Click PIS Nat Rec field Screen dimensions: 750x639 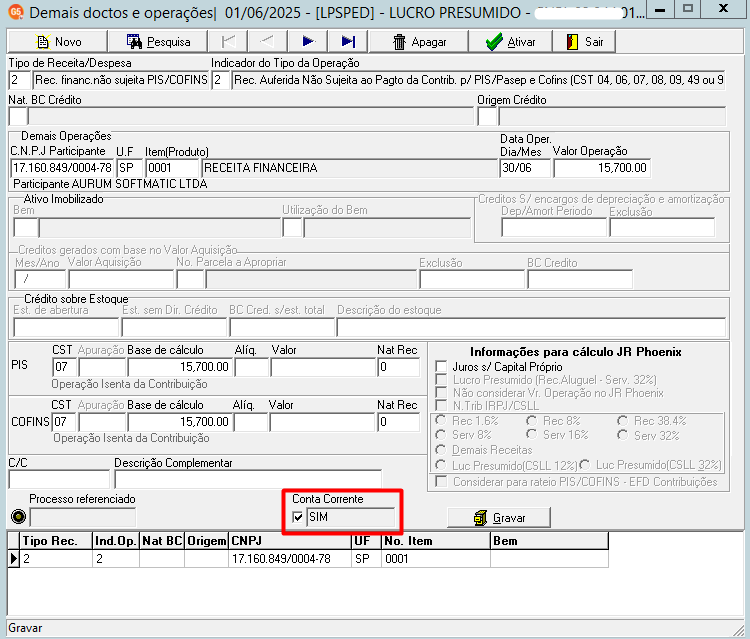(398, 367)
